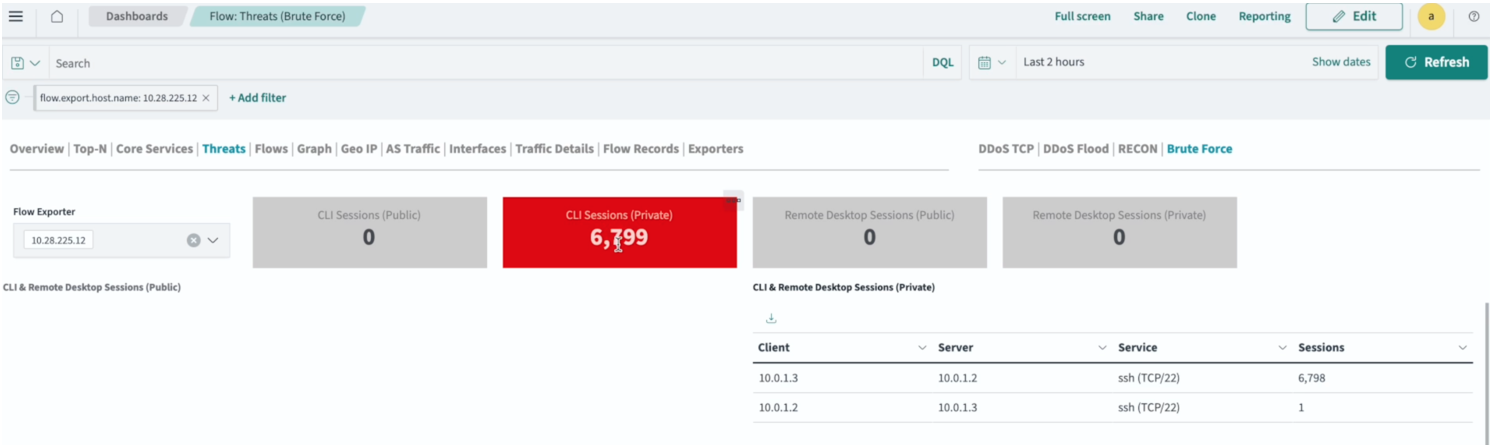
Task: Go to the Home icon
Action: tap(57, 16)
